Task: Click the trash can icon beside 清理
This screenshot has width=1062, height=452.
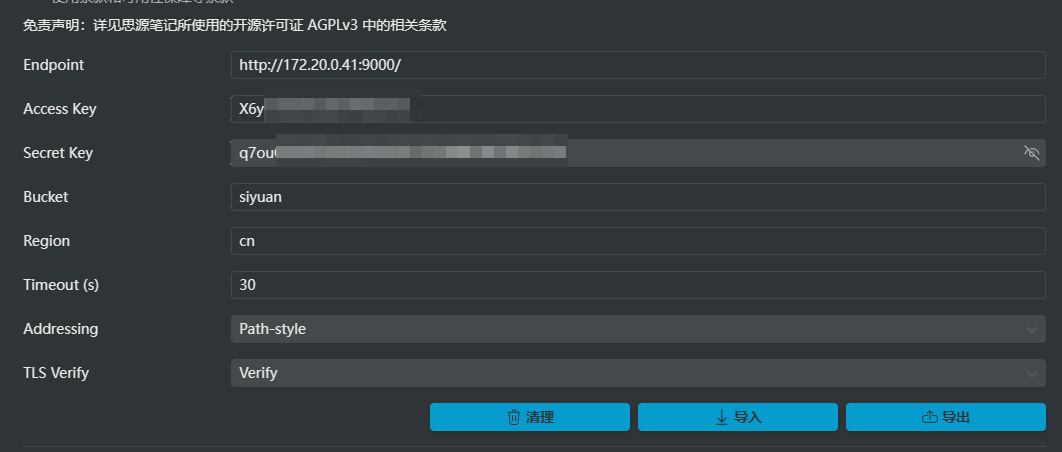Action: [514, 417]
